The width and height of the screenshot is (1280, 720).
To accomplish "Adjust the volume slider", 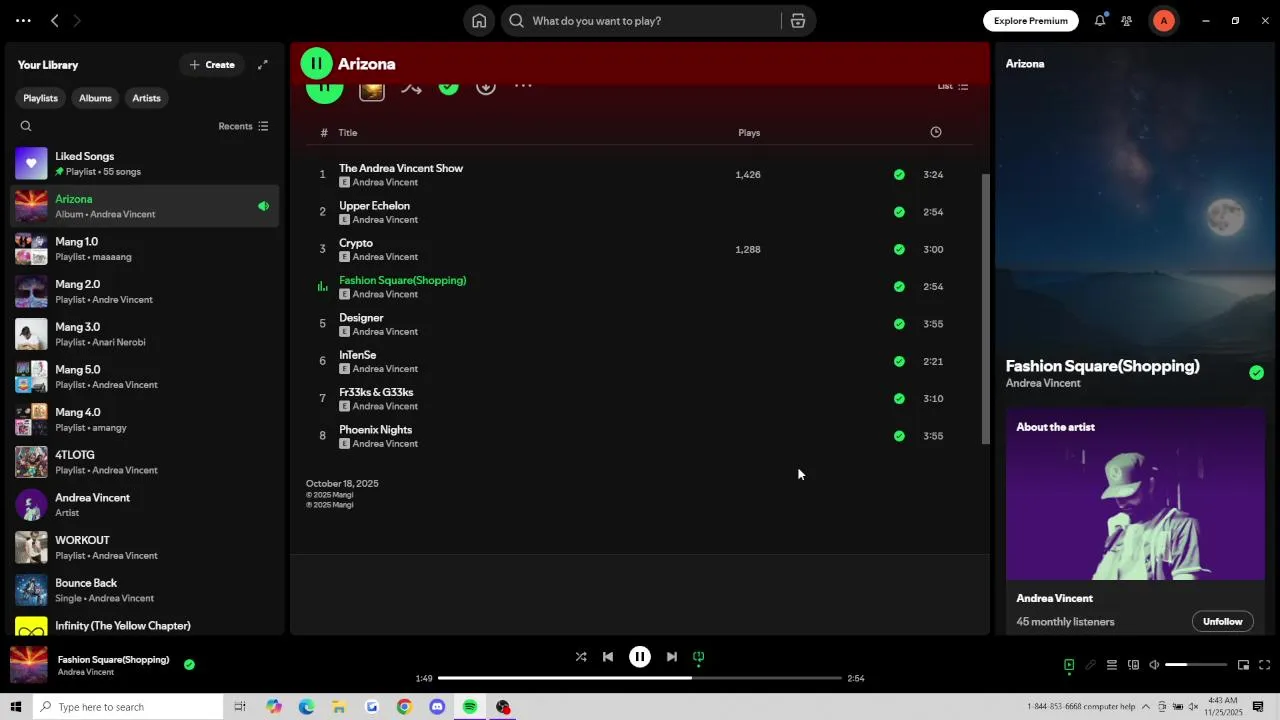I will tap(1196, 665).
